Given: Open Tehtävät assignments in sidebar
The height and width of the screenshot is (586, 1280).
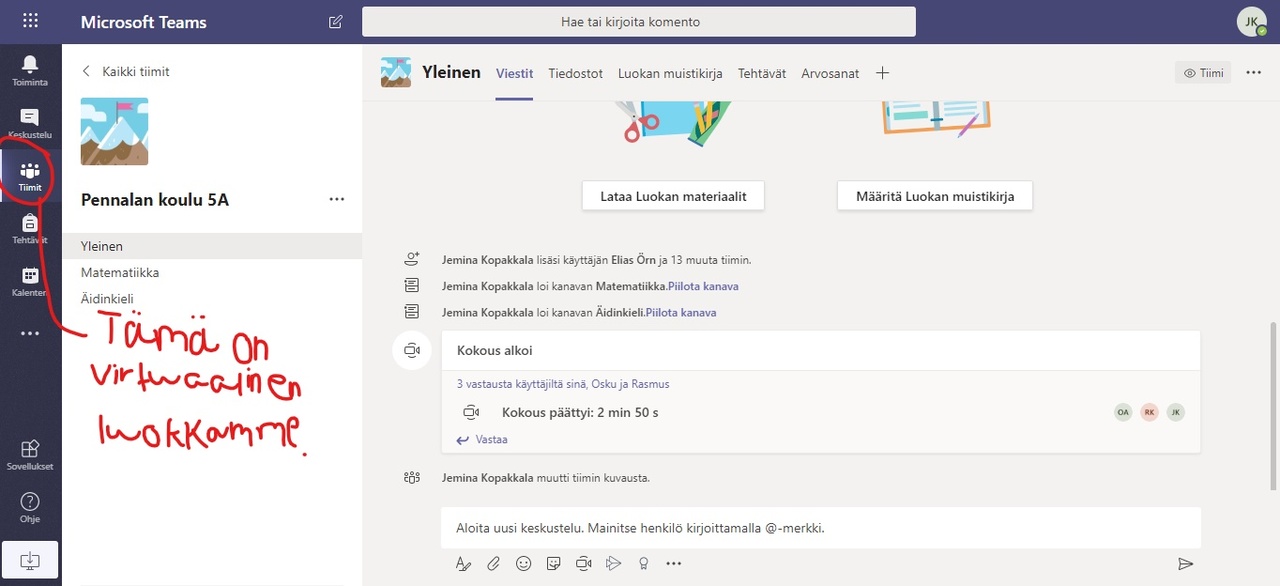Looking at the screenshot, I should pos(30,229).
